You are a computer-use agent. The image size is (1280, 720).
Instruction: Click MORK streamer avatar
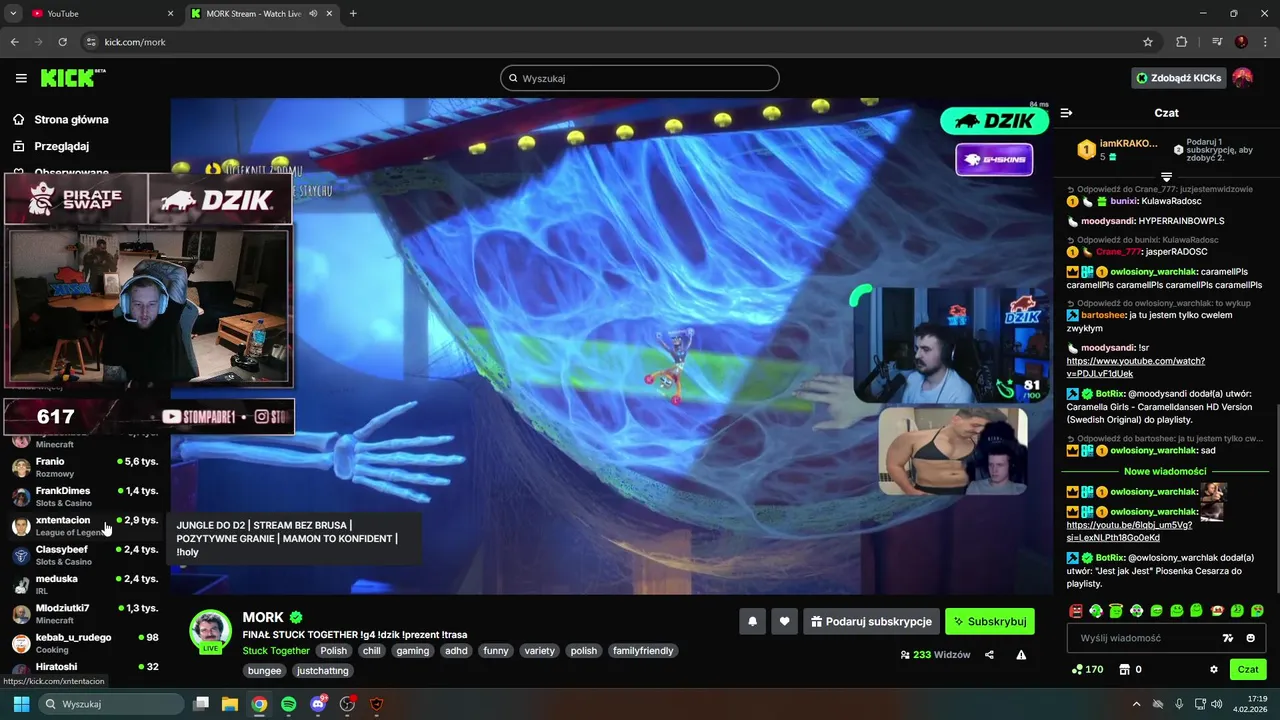point(211,631)
